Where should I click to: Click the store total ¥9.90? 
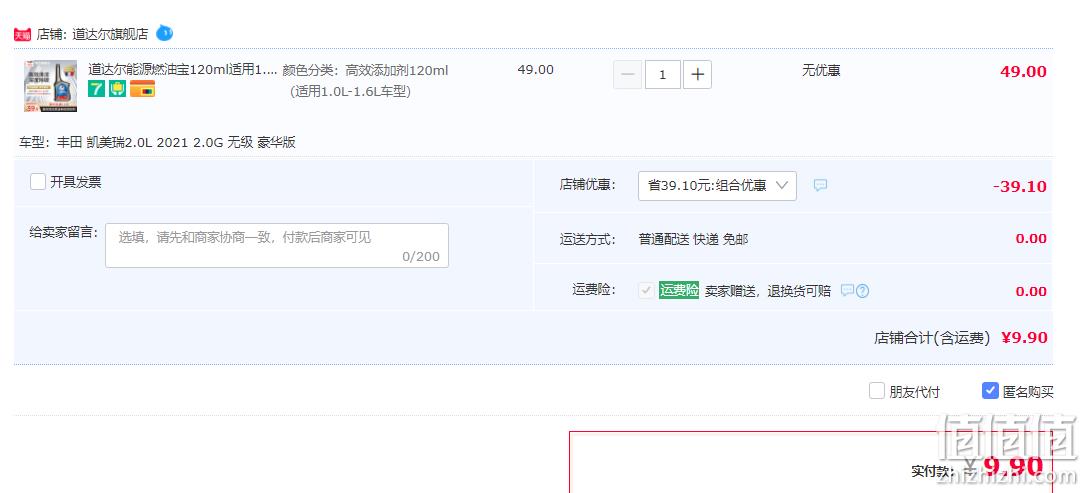click(1024, 338)
